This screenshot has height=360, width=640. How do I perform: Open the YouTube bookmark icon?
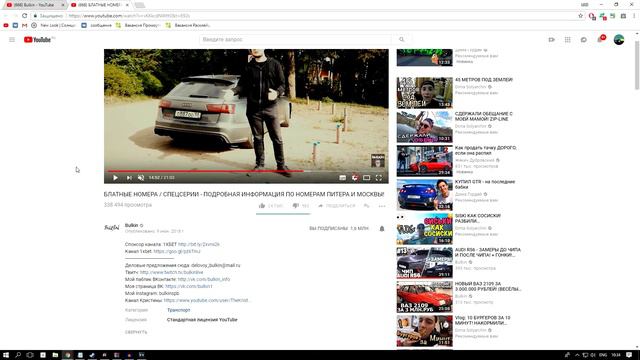6,25
